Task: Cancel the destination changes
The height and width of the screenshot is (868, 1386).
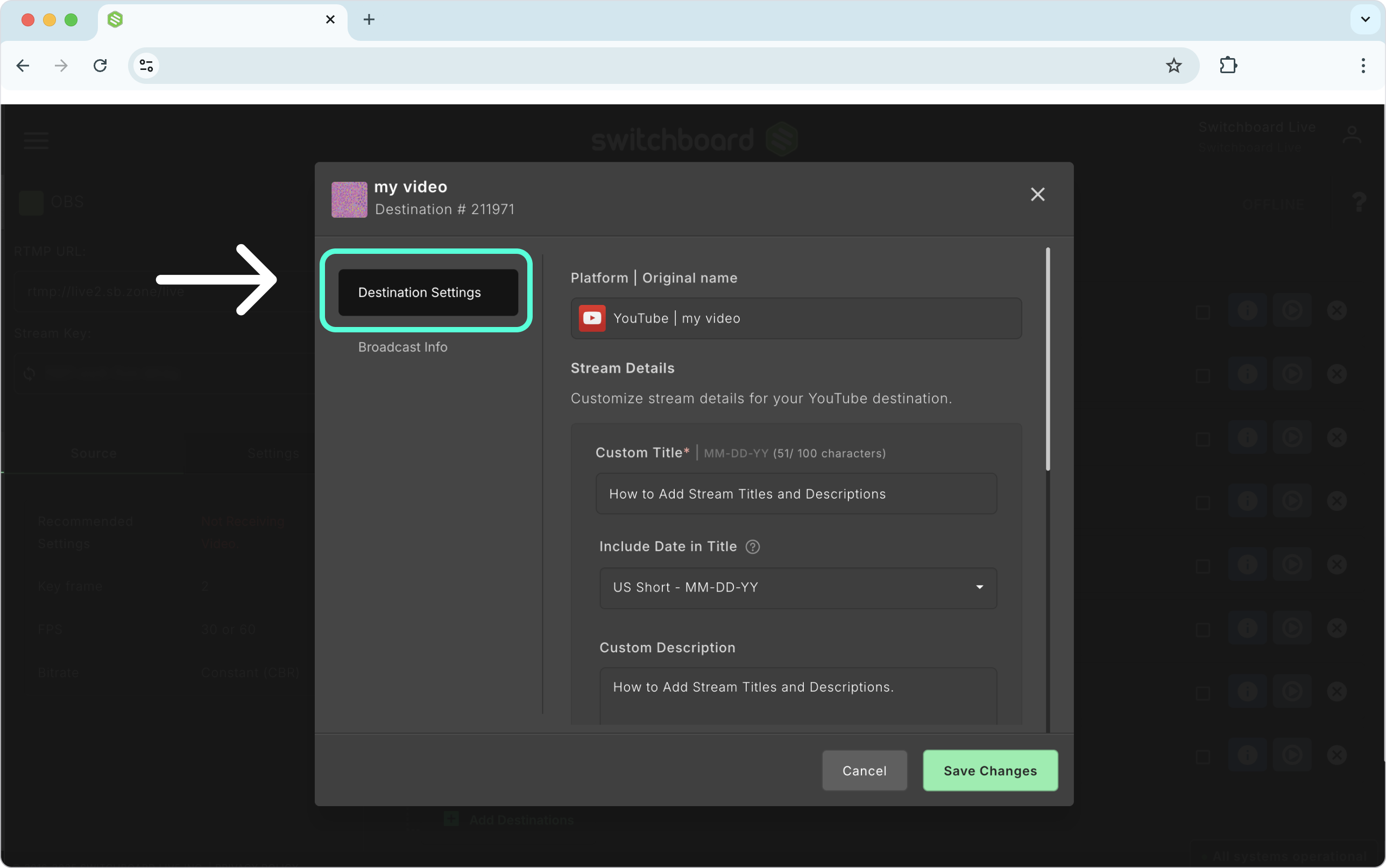Action: [x=864, y=771]
